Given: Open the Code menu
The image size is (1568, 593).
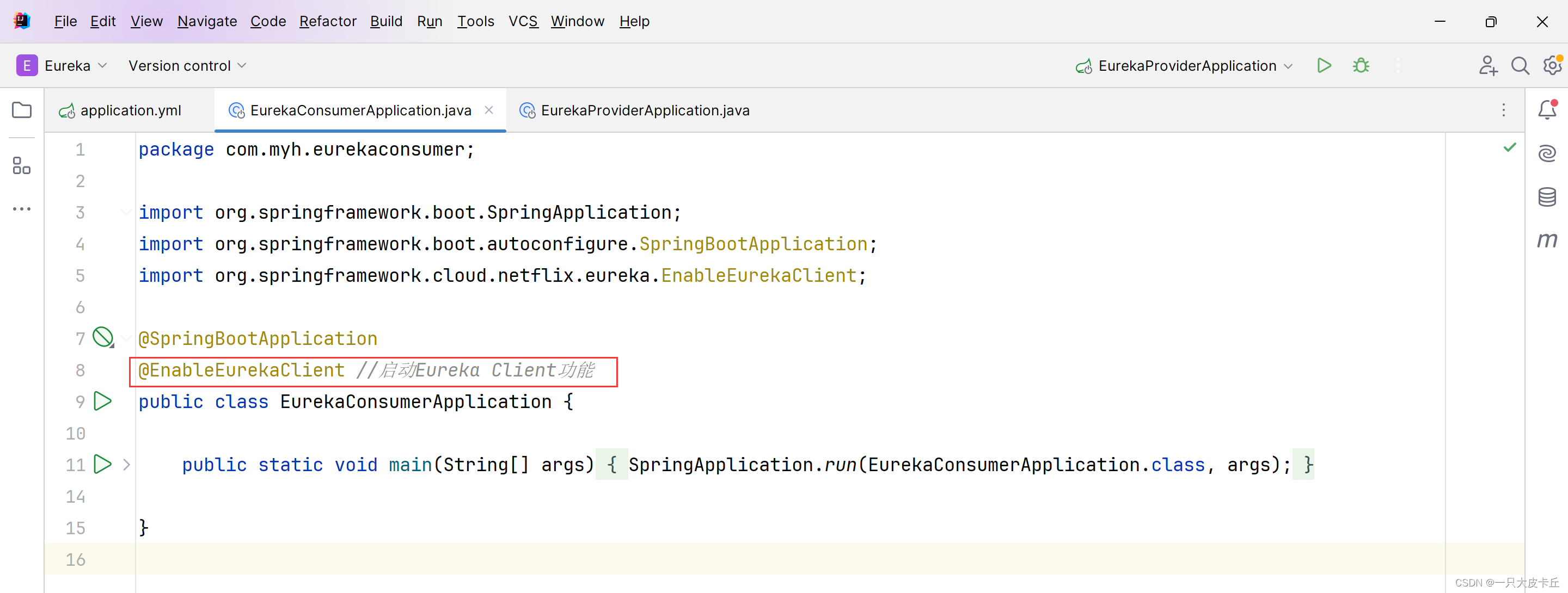Looking at the screenshot, I should pyautogui.click(x=268, y=21).
